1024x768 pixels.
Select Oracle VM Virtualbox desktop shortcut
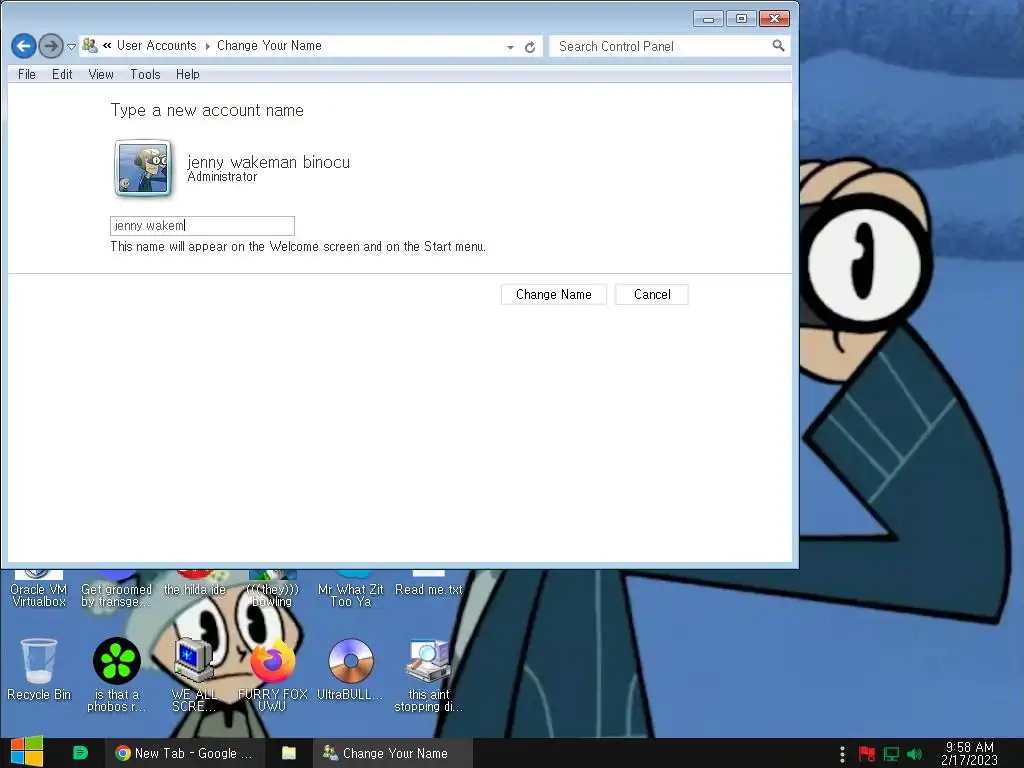(39, 589)
